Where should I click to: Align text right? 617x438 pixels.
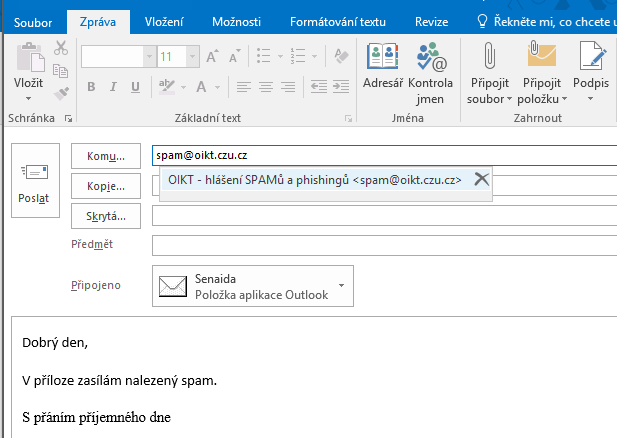tap(288, 87)
